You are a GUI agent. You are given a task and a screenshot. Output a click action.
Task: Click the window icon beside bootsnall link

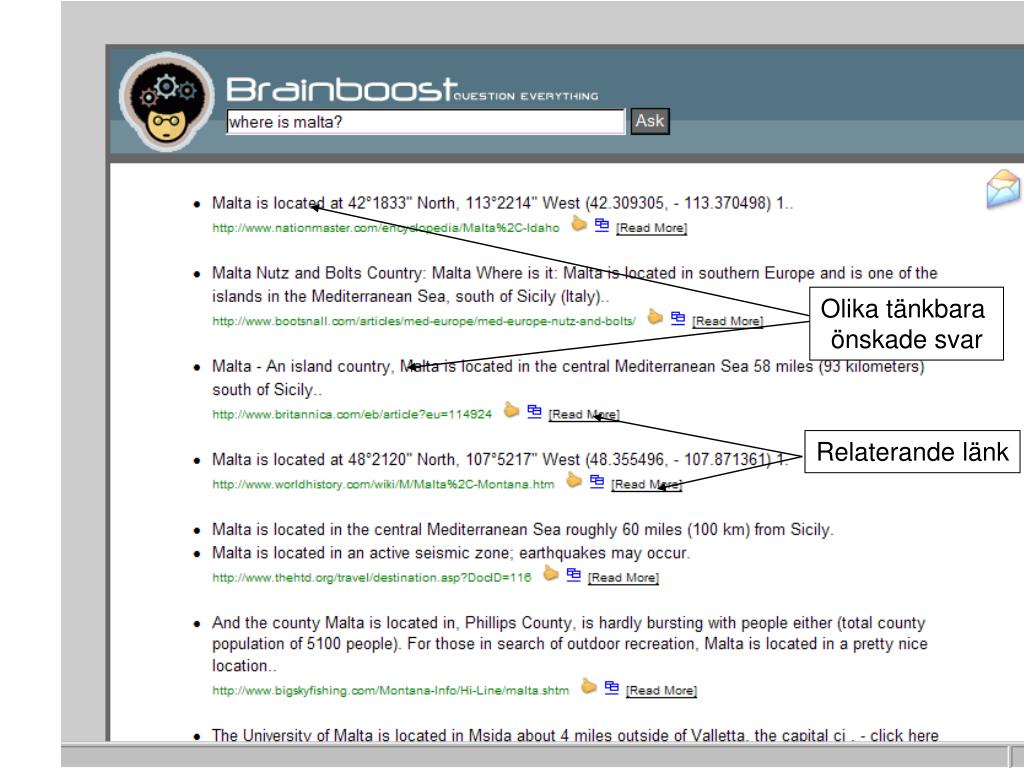678,318
